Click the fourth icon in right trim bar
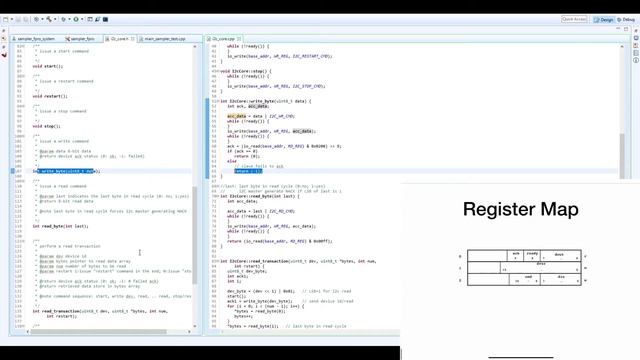 [x=636, y=53]
